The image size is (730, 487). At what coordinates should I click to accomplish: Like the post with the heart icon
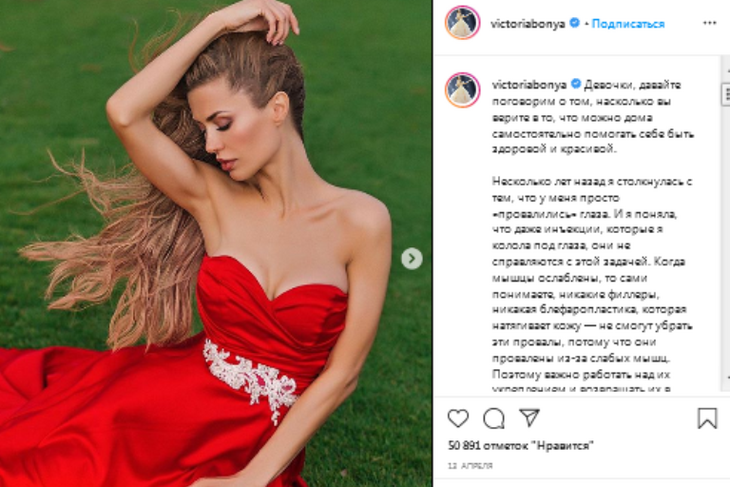point(458,418)
